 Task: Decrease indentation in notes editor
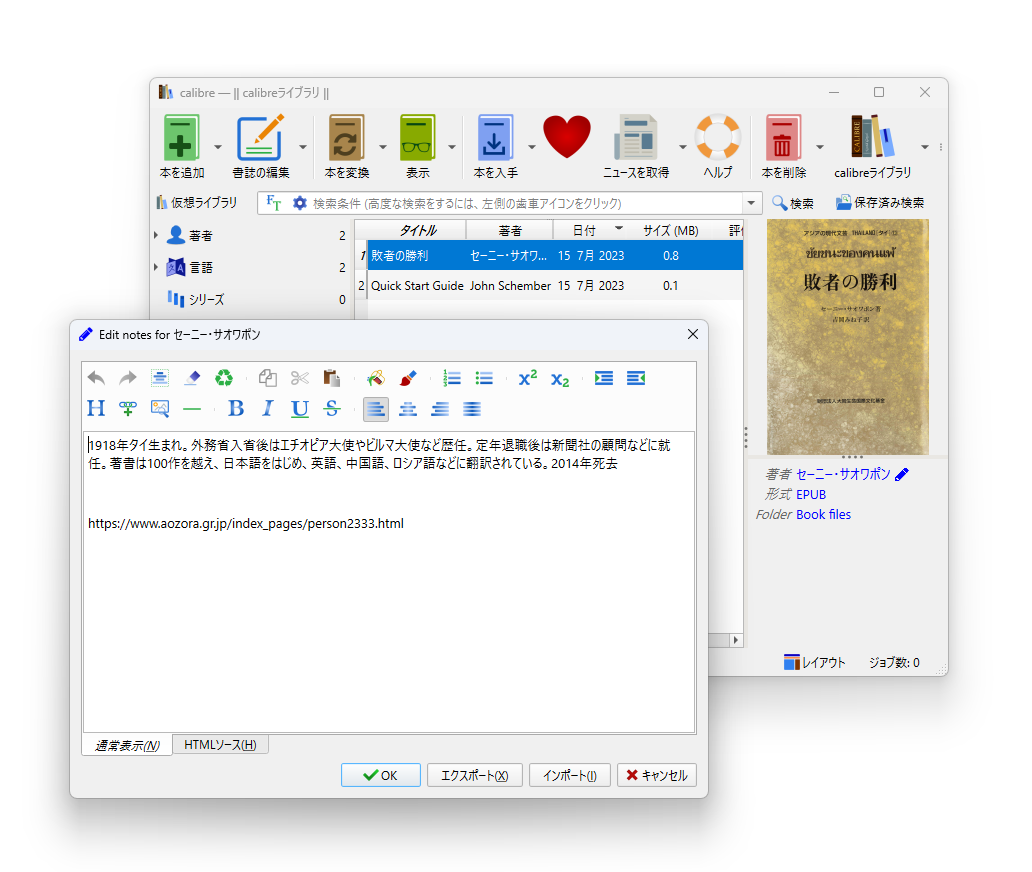[636, 378]
